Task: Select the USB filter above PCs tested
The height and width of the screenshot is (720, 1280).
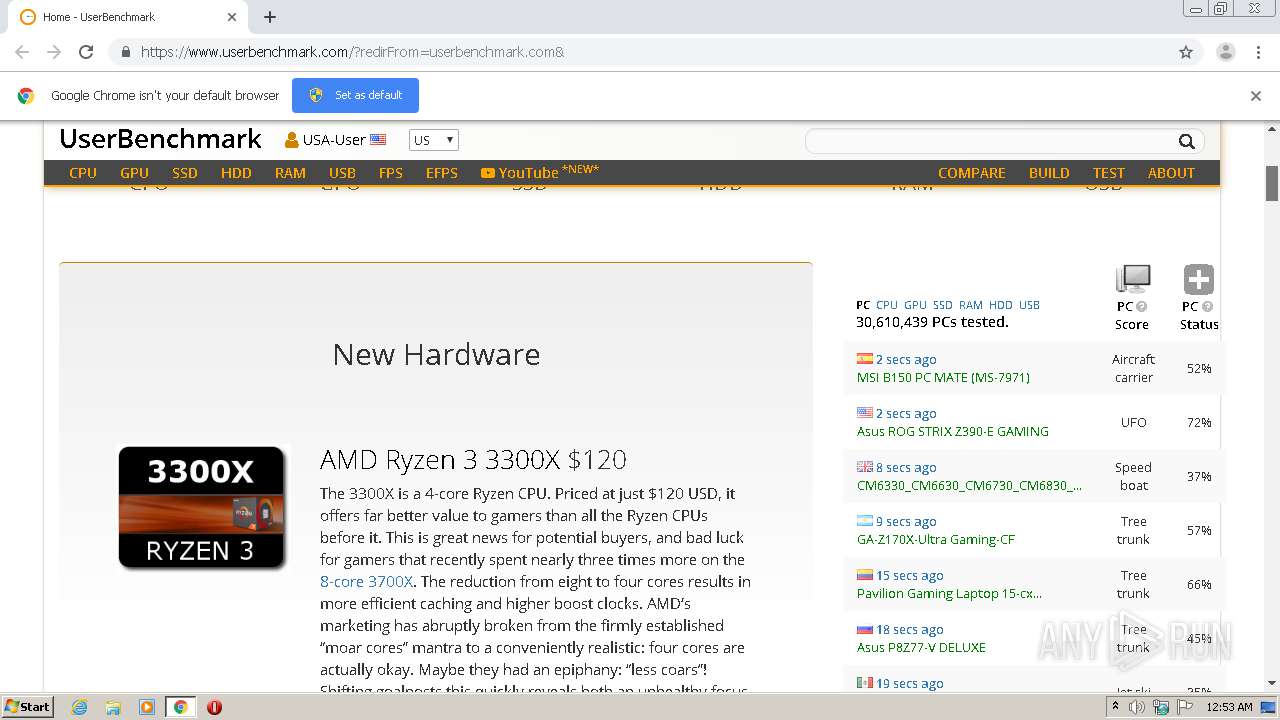Action: point(1029,305)
